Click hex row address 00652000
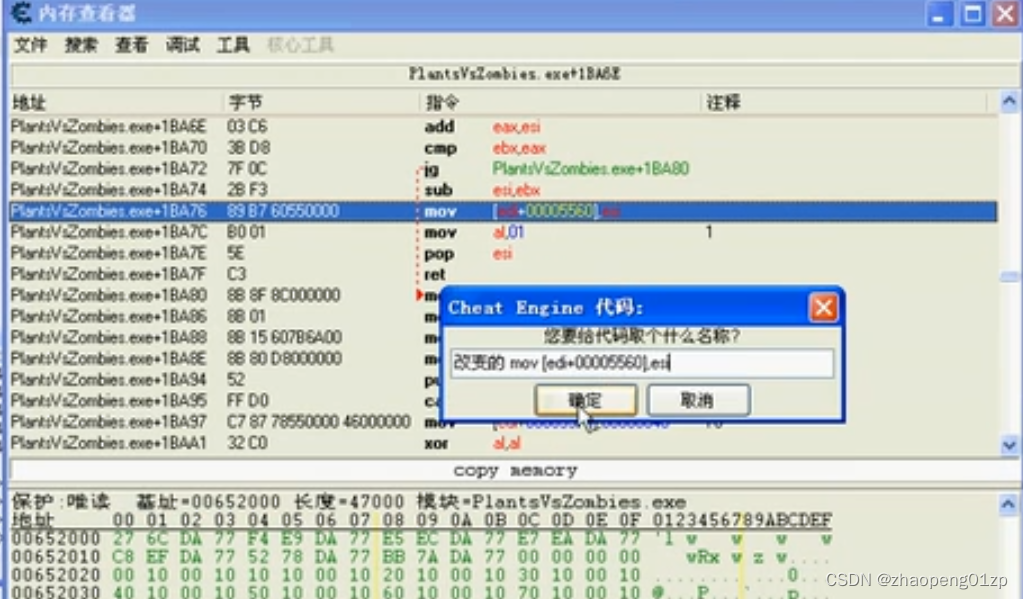The height and width of the screenshot is (599, 1023). [x=56, y=539]
